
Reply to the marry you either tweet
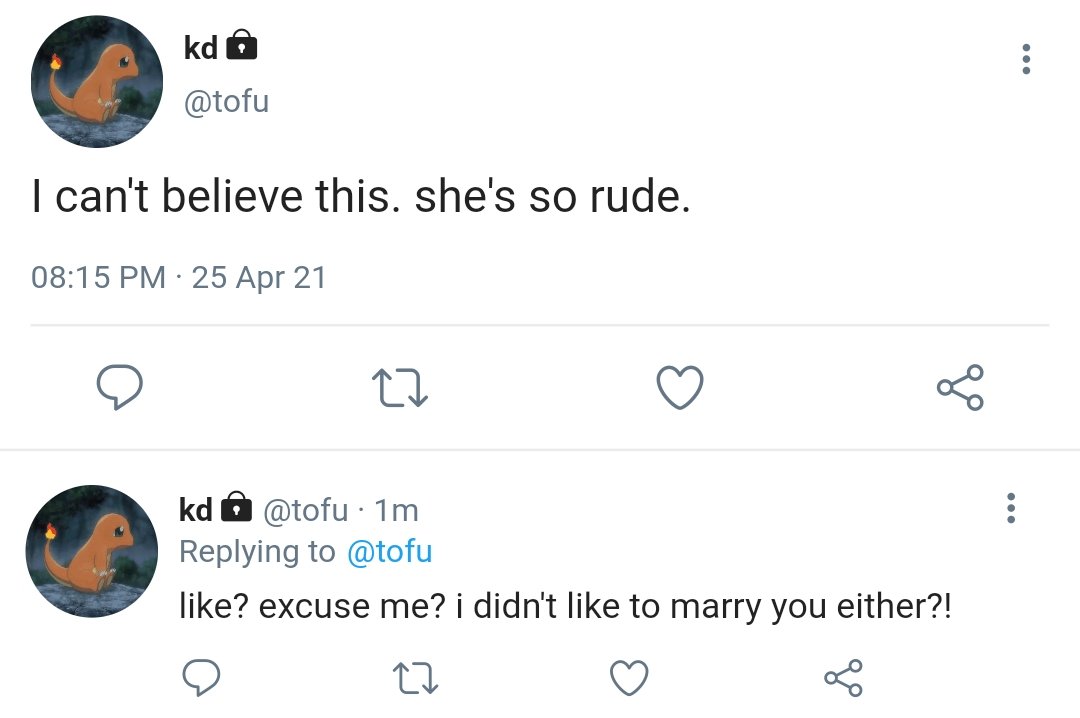(201, 677)
